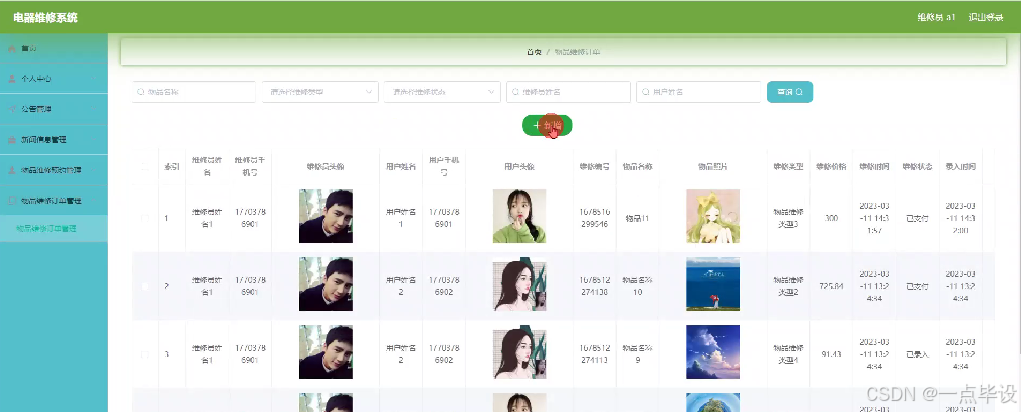Expand 个人中心 chevron in sidebar
Viewport: 1021px width, 412px height.
coord(95,79)
